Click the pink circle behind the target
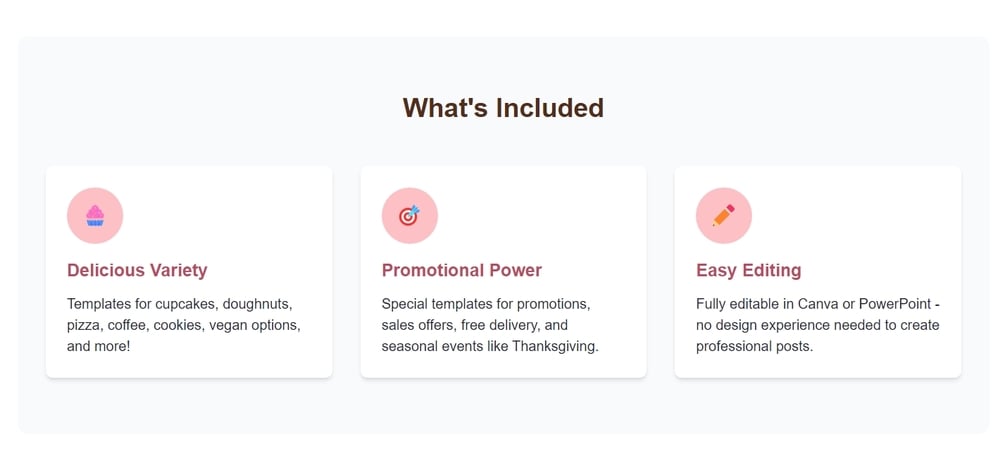 point(410,215)
